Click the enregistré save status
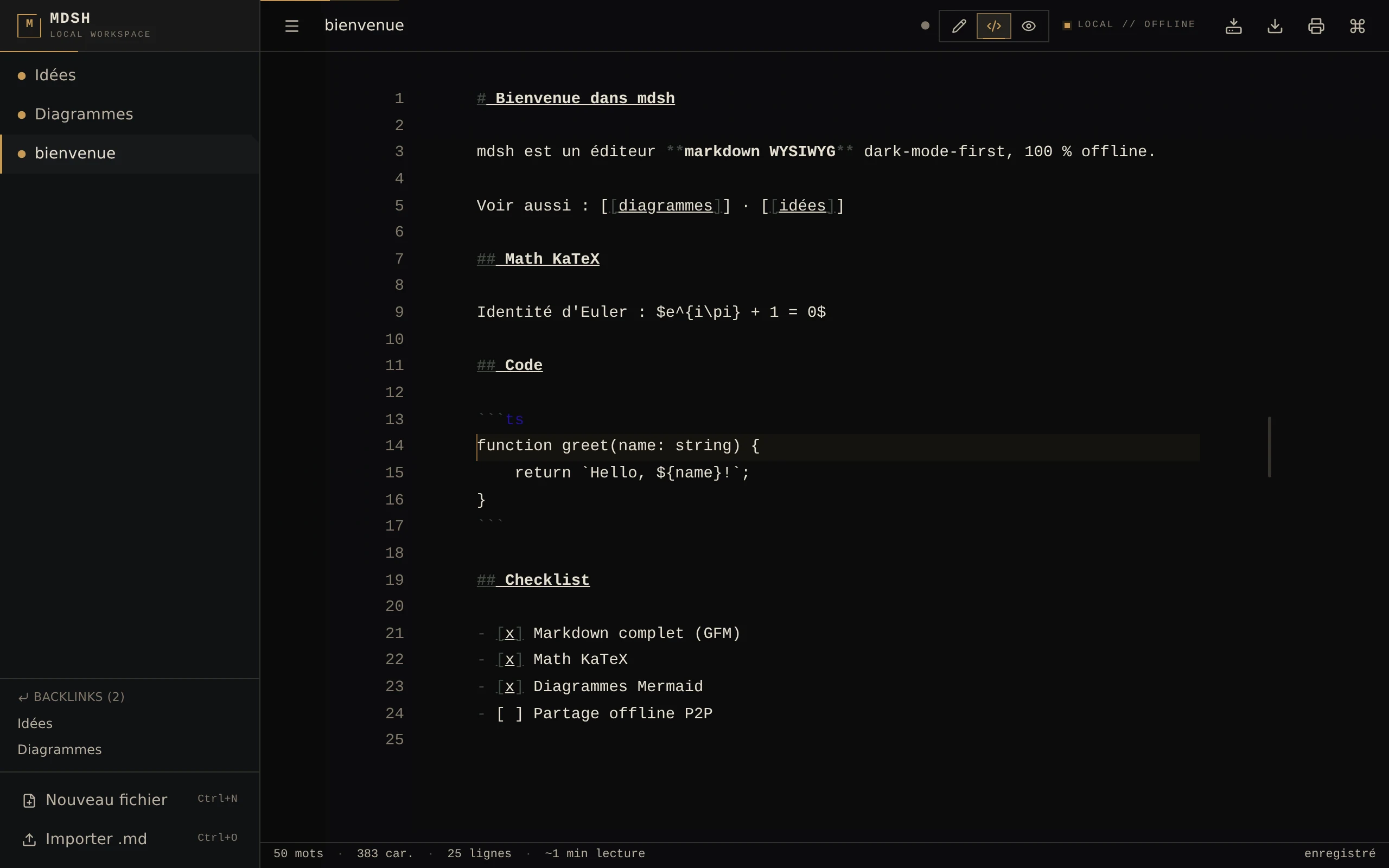 [1340, 854]
